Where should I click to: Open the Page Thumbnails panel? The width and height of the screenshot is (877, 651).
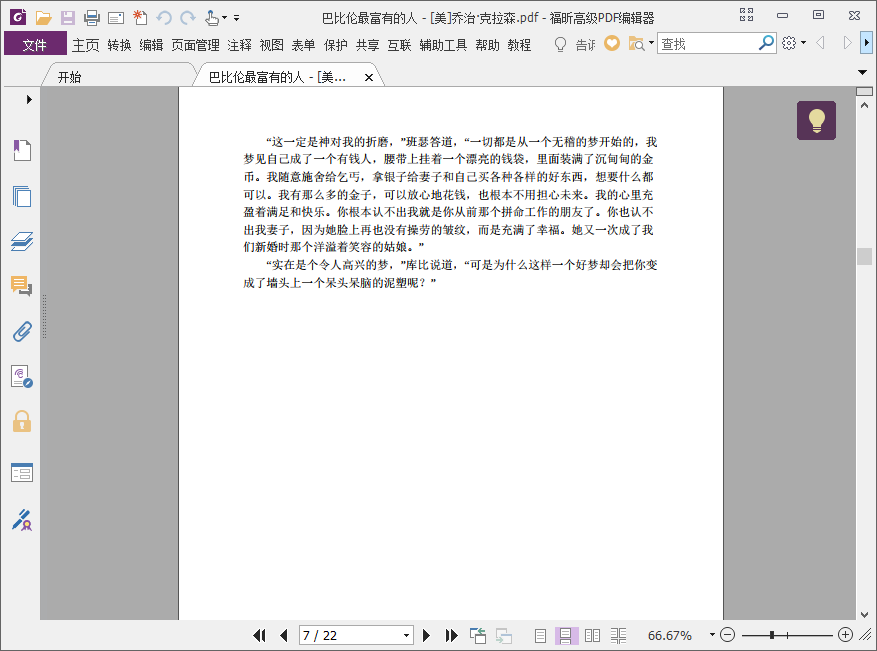click(x=22, y=196)
